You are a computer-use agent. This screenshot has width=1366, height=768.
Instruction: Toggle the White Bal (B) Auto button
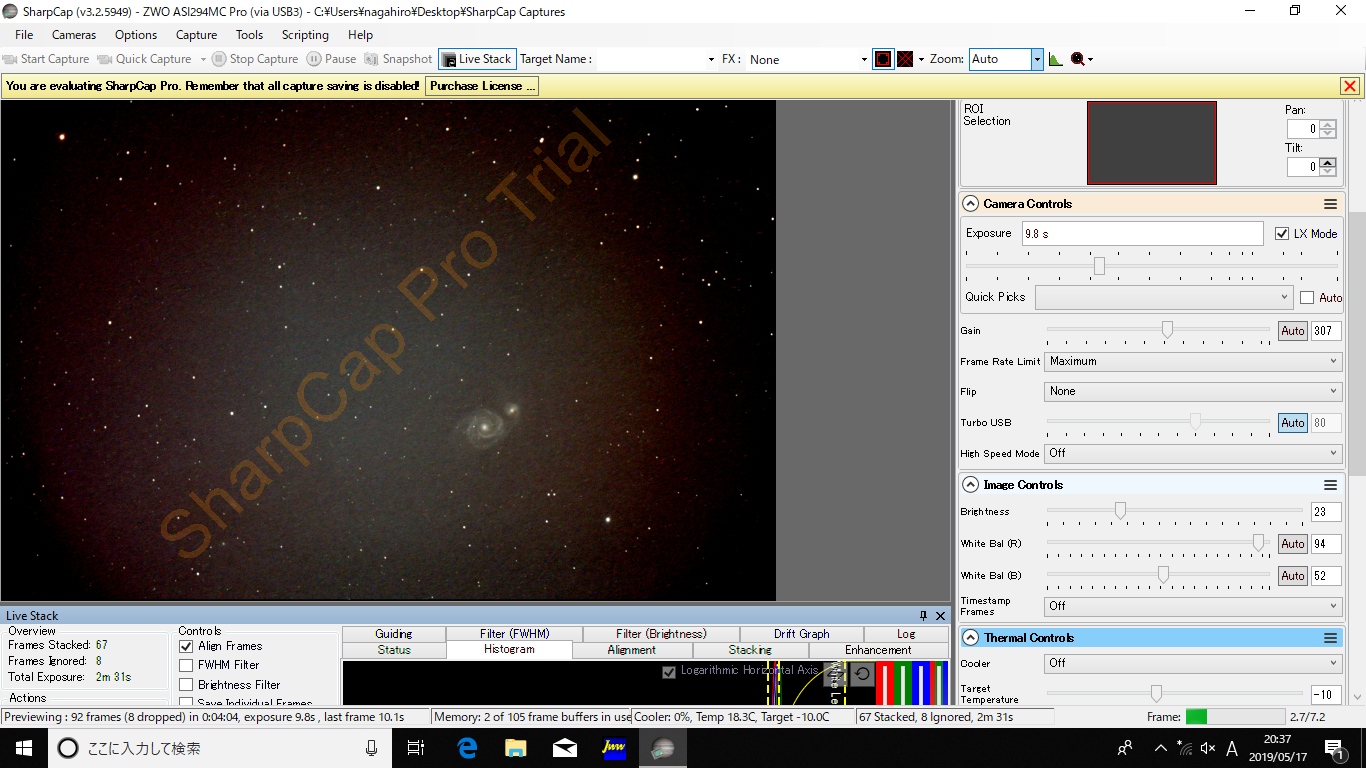pyautogui.click(x=1293, y=576)
